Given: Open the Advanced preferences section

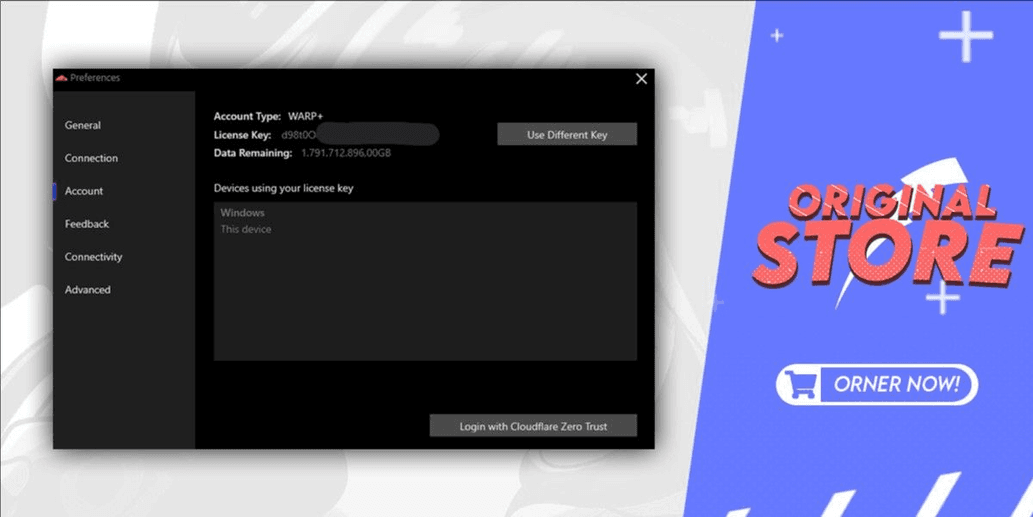Looking at the screenshot, I should tap(88, 290).
